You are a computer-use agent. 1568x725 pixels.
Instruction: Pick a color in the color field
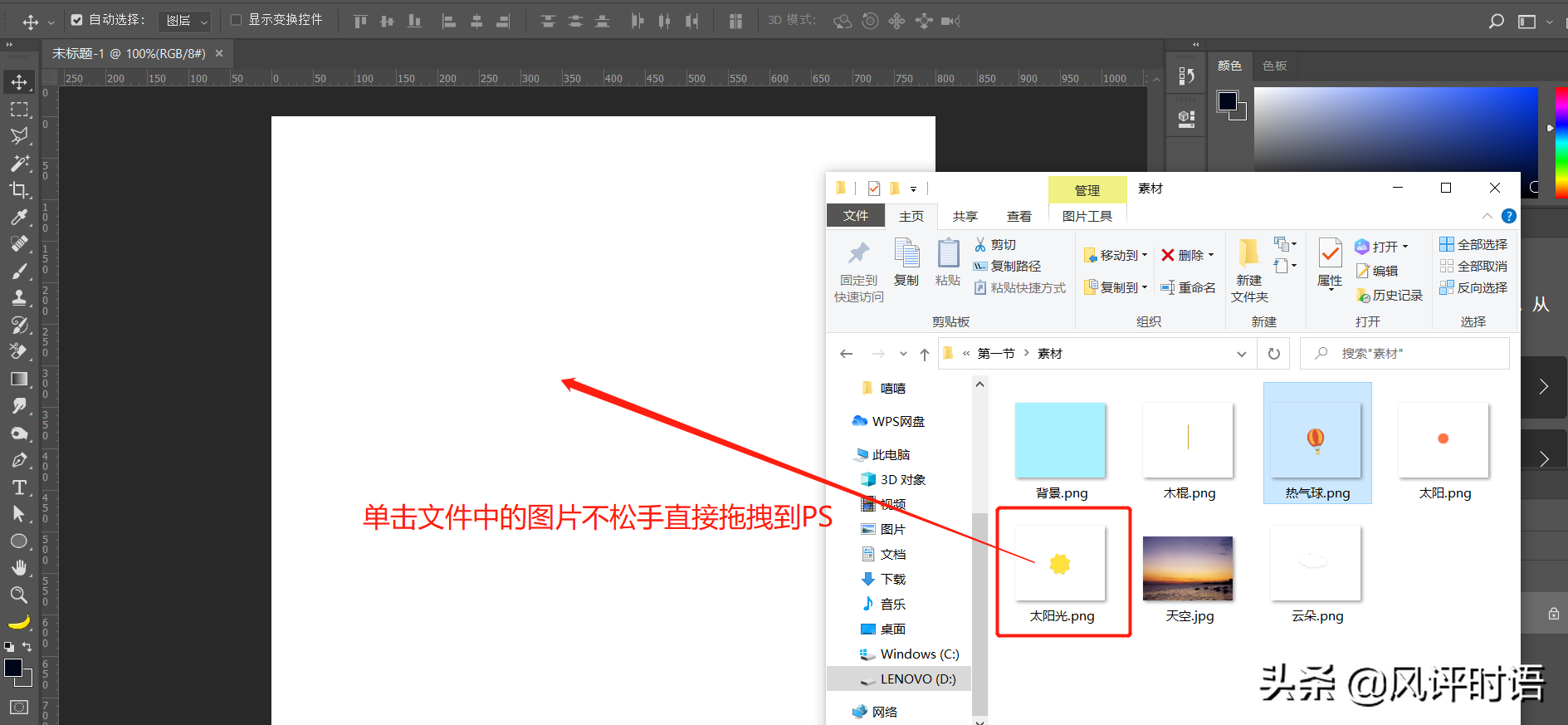1395,130
